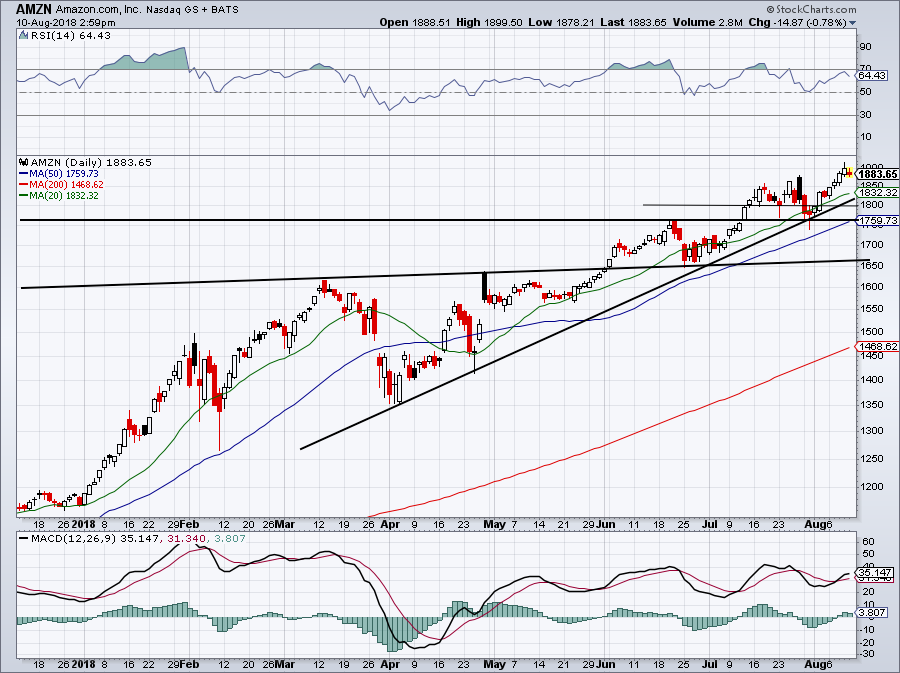The height and width of the screenshot is (673, 900).
Task: Click the MACD(12,26,9) 35.147 label
Action: pos(95,539)
